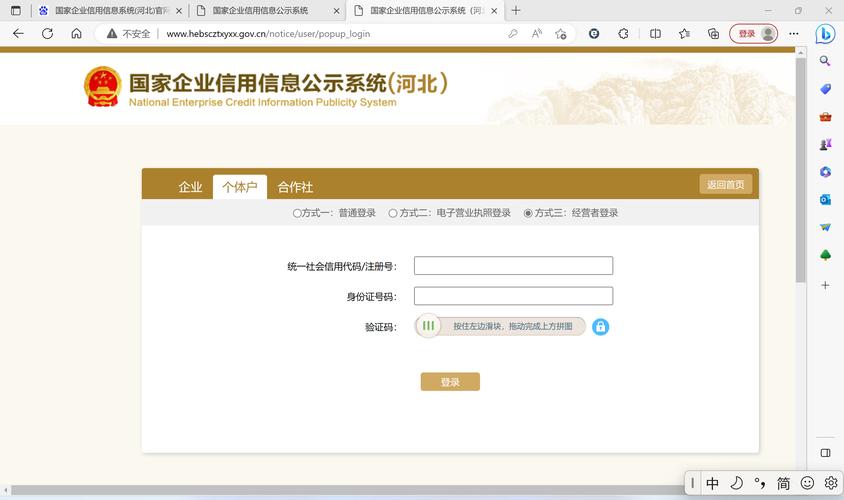Click the vertical page scrollbar
This screenshot has height=500, width=844.
click(x=800, y=170)
